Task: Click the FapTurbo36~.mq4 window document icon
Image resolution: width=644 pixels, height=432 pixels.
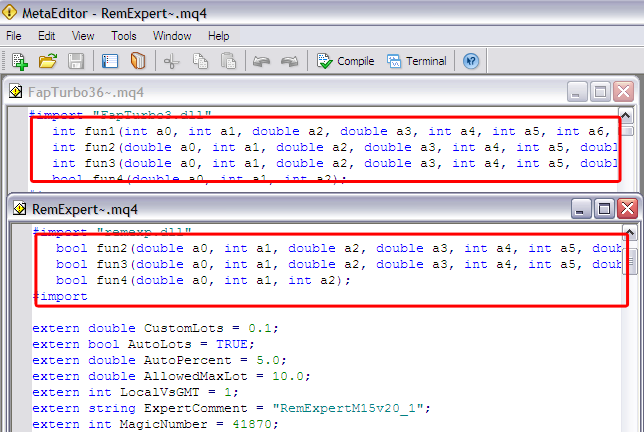Action: click(16, 91)
